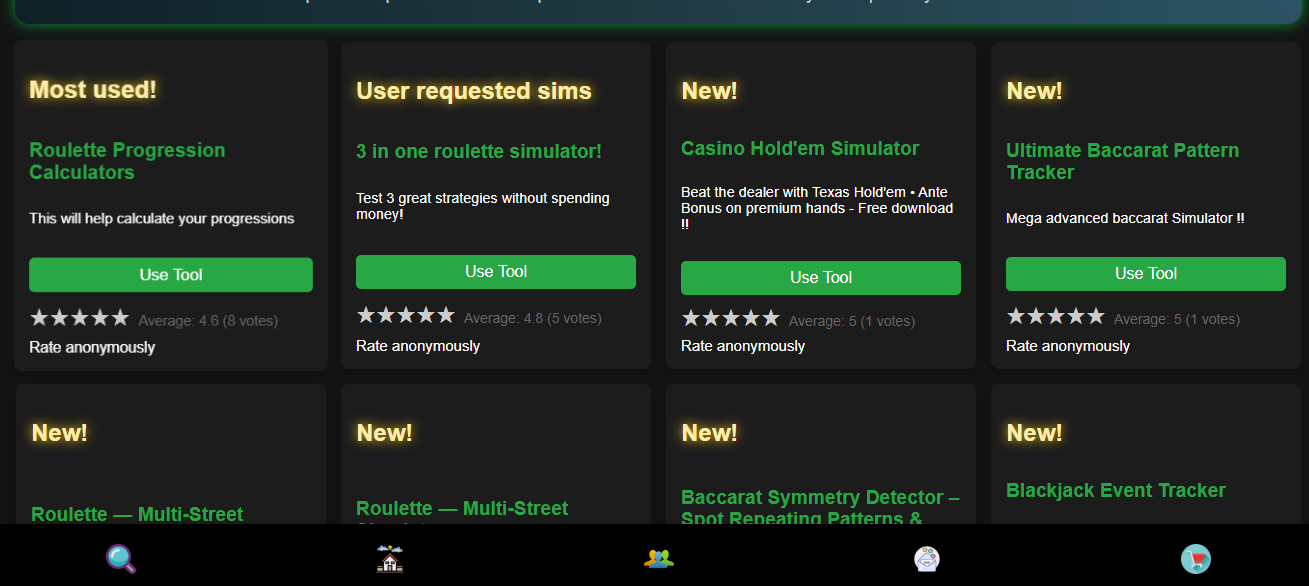This screenshot has height=586, width=1309.
Task: Open the community people group icon
Action: coord(658,558)
